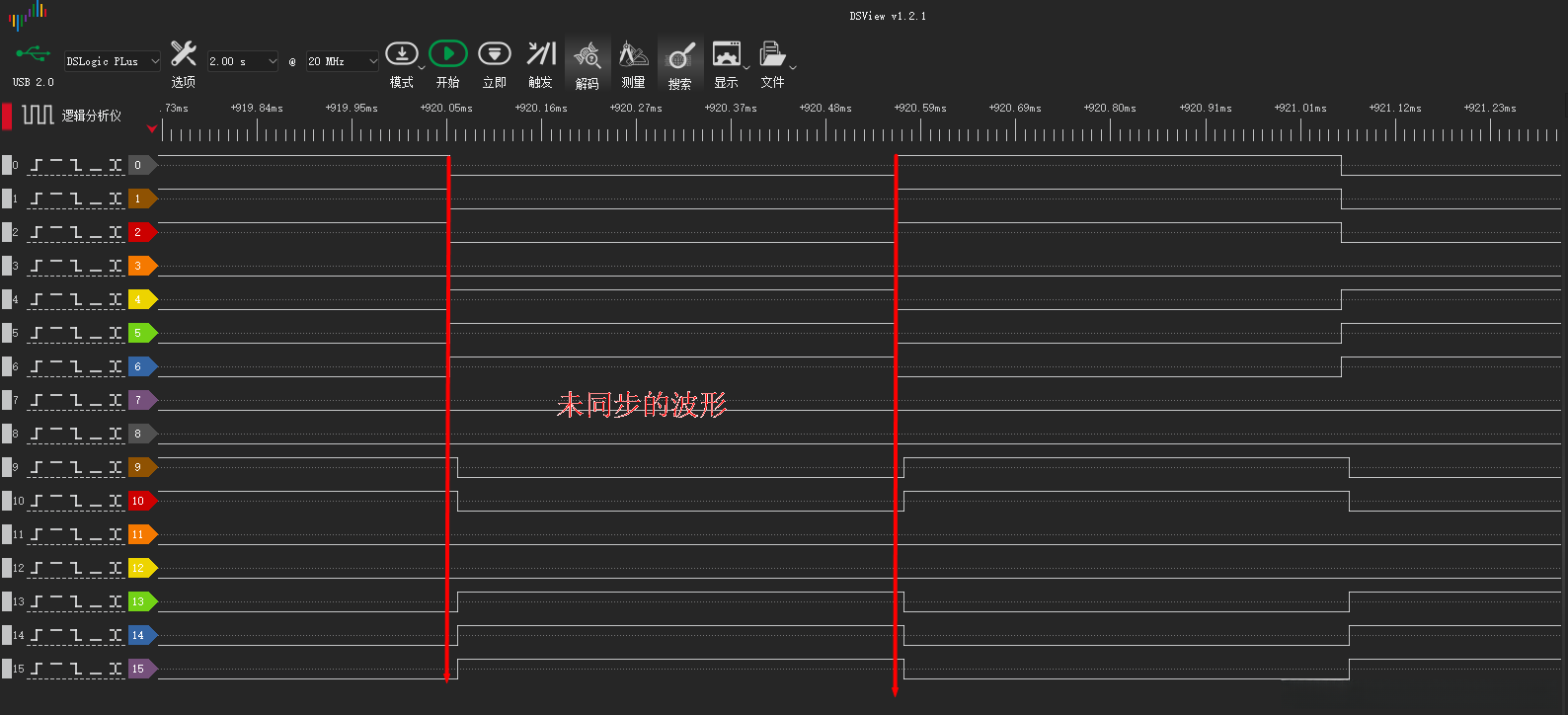
Task: Click the 显示 (display) toolbar icon
Action: point(727,53)
